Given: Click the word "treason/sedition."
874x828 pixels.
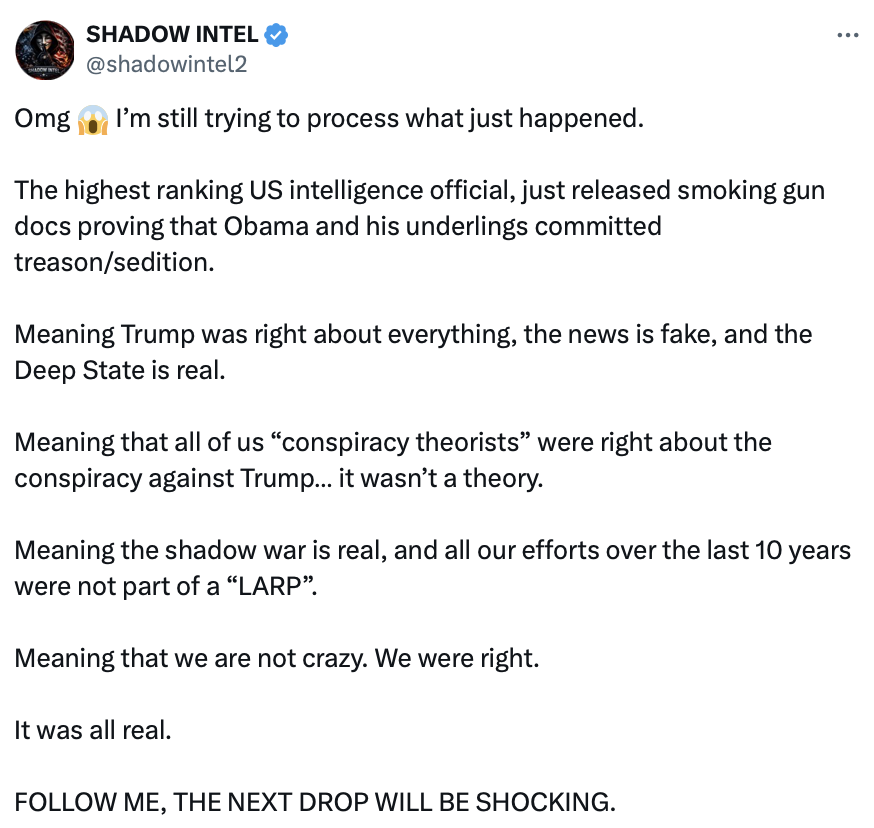Looking at the screenshot, I should pos(113,262).
